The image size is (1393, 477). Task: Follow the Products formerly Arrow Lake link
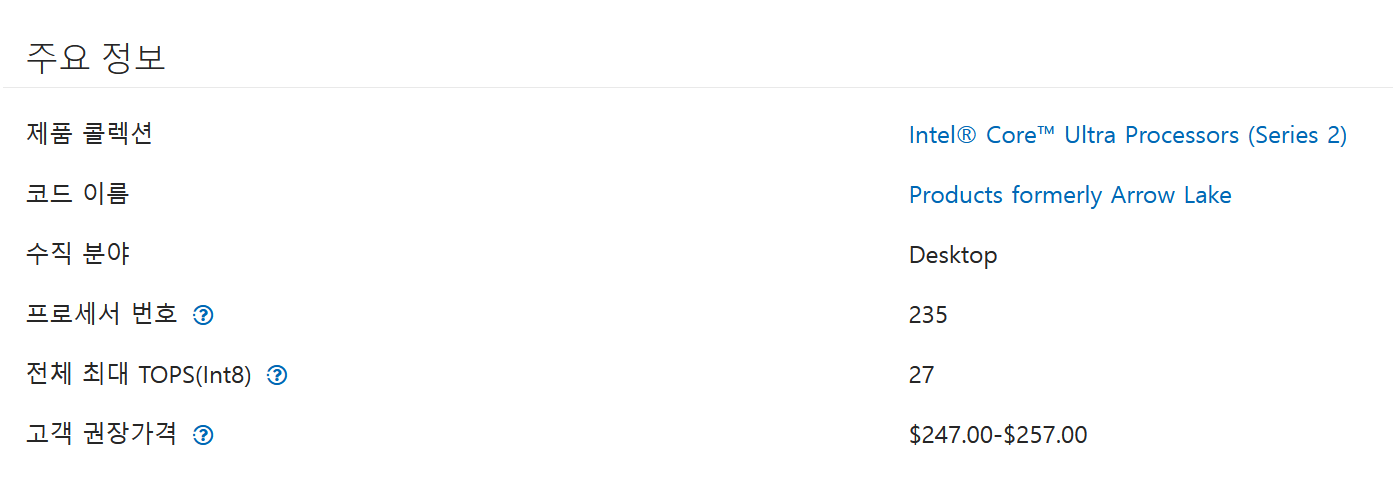(1070, 195)
